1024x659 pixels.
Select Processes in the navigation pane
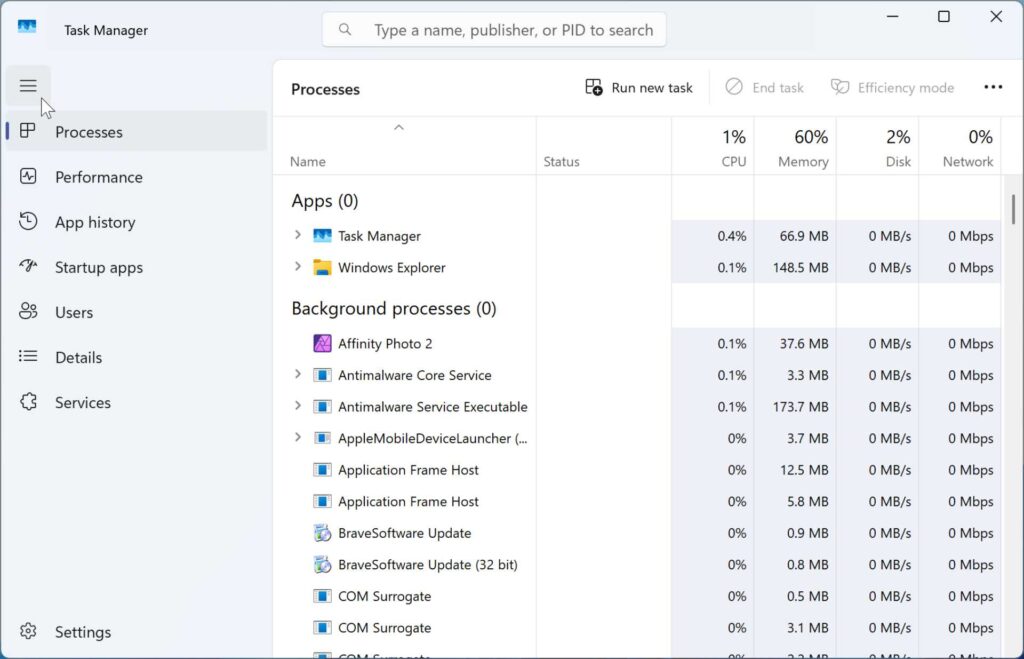point(89,131)
